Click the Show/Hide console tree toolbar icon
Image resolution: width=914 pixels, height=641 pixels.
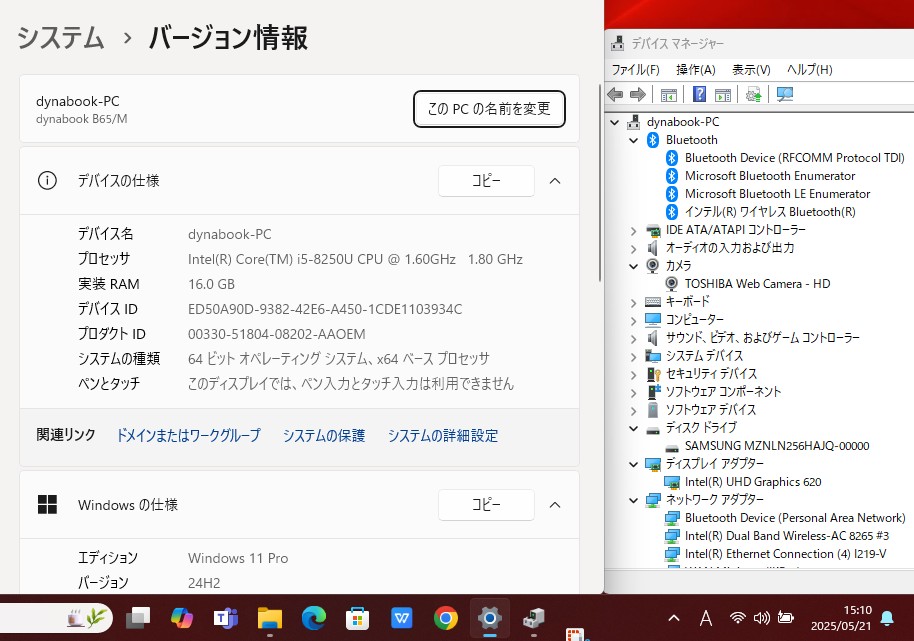tap(669, 94)
